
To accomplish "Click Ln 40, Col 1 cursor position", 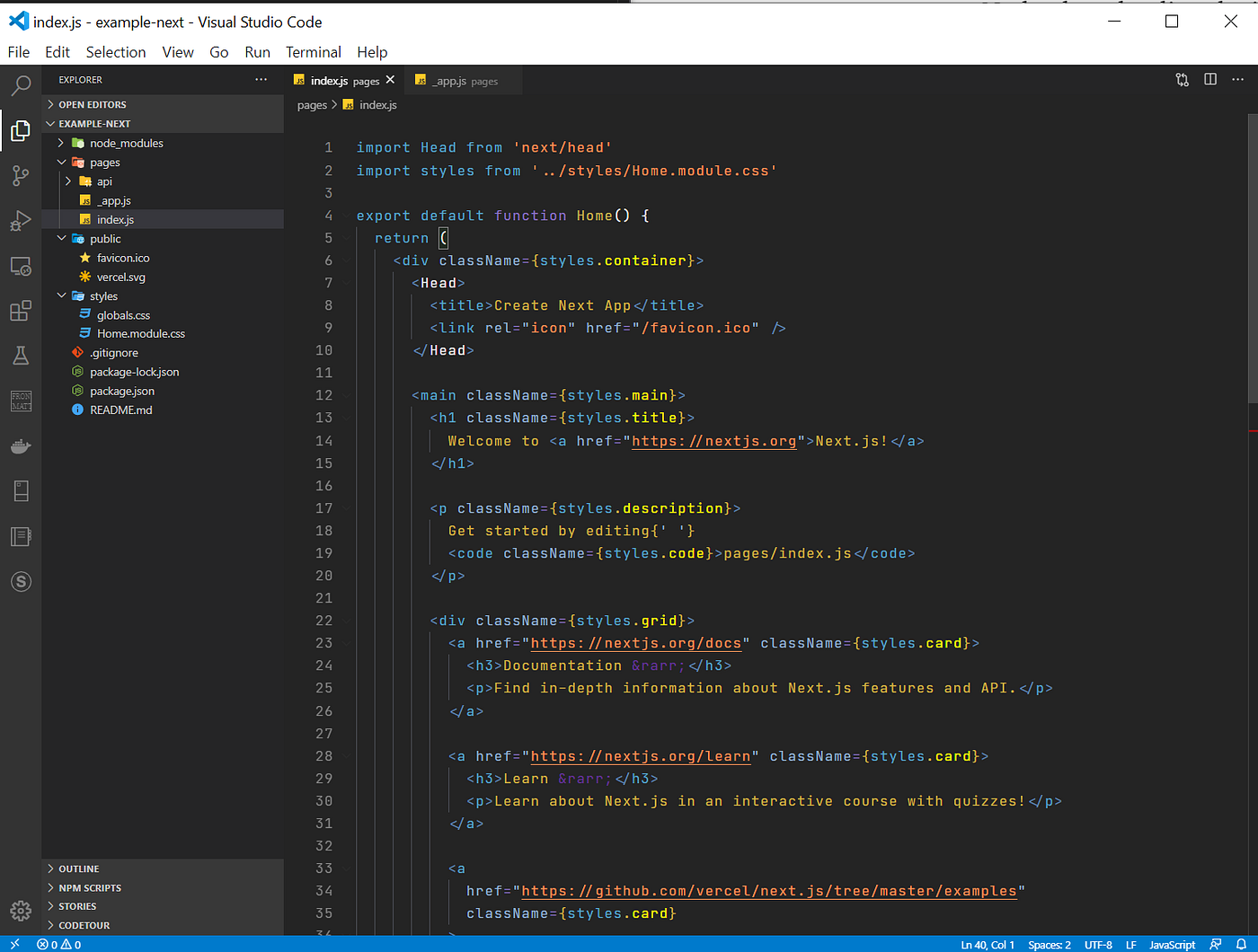I will pyautogui.click(x=988, y=944).
